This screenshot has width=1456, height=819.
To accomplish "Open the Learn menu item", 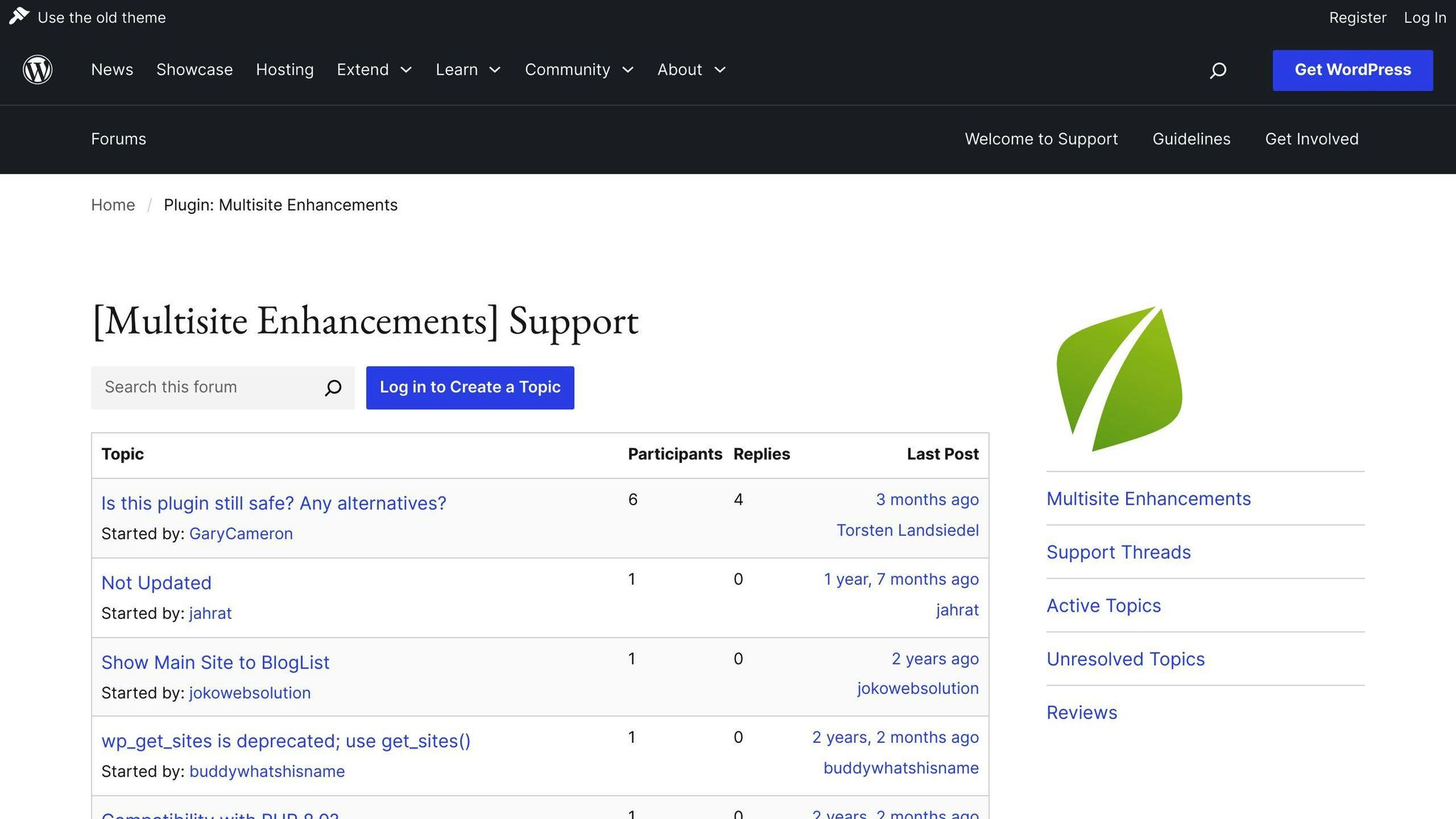I will pyautogui.click(x=456, y=70).
